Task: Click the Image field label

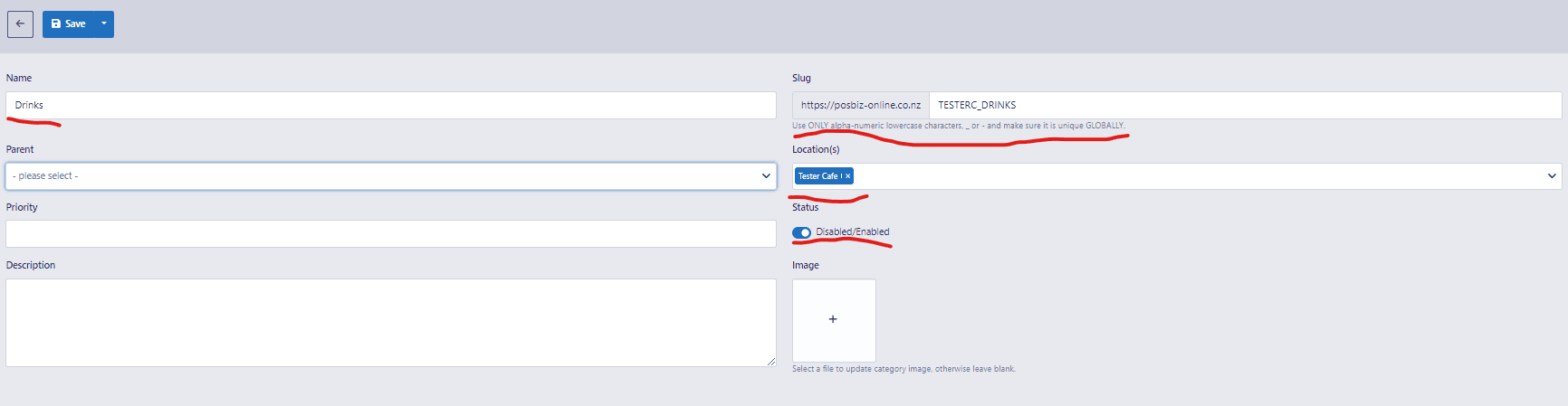Action: [x=805, y=265]
